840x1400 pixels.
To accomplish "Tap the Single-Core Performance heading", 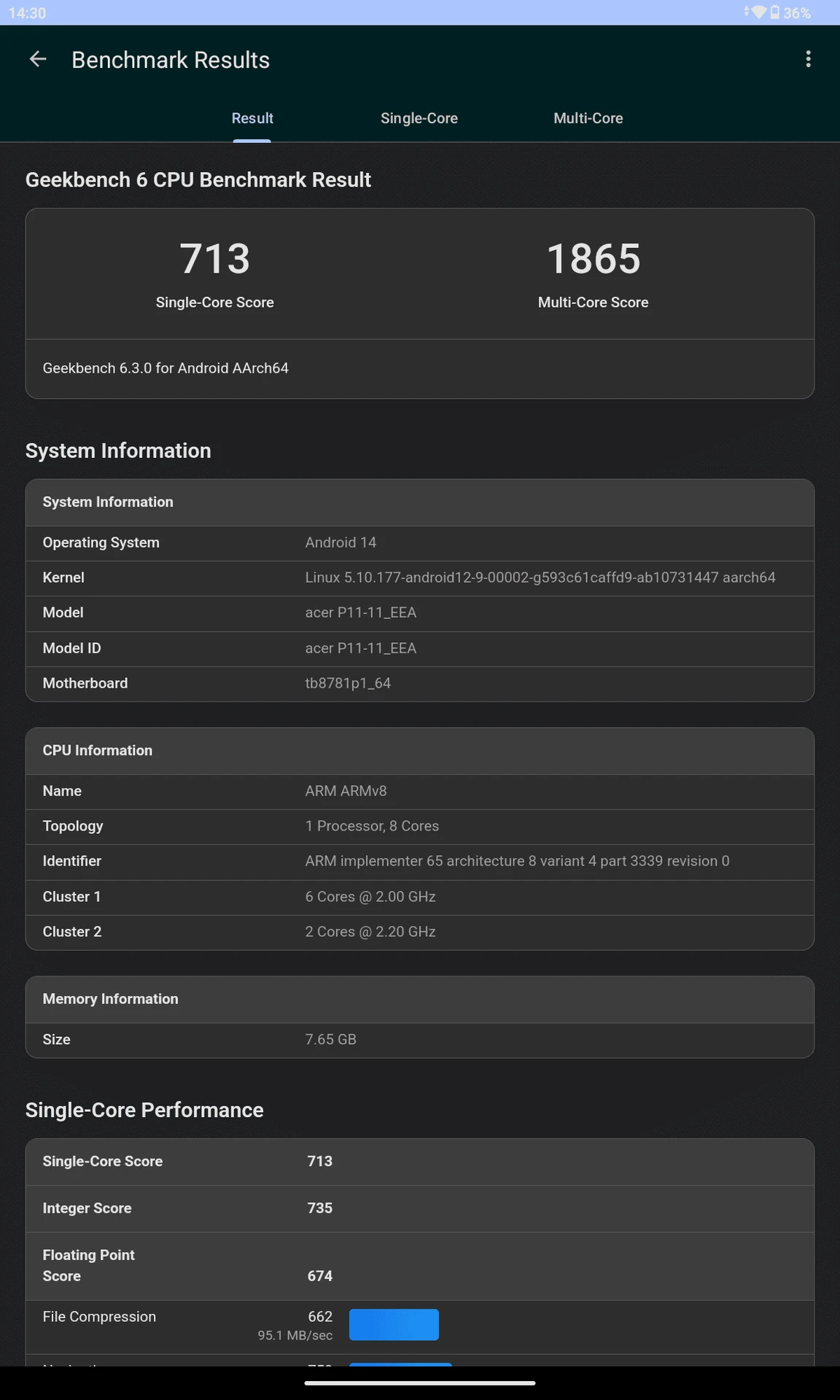I will (144, 1110).
